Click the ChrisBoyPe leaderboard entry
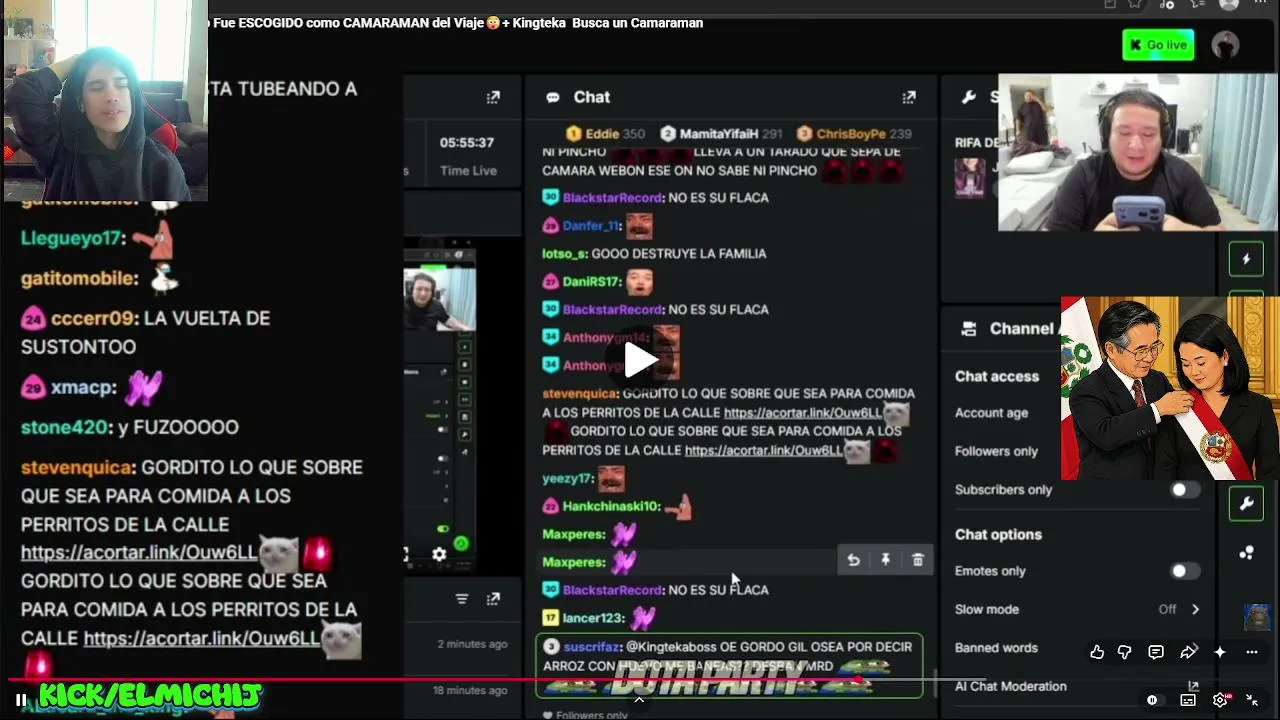 (x=853, y=134)
